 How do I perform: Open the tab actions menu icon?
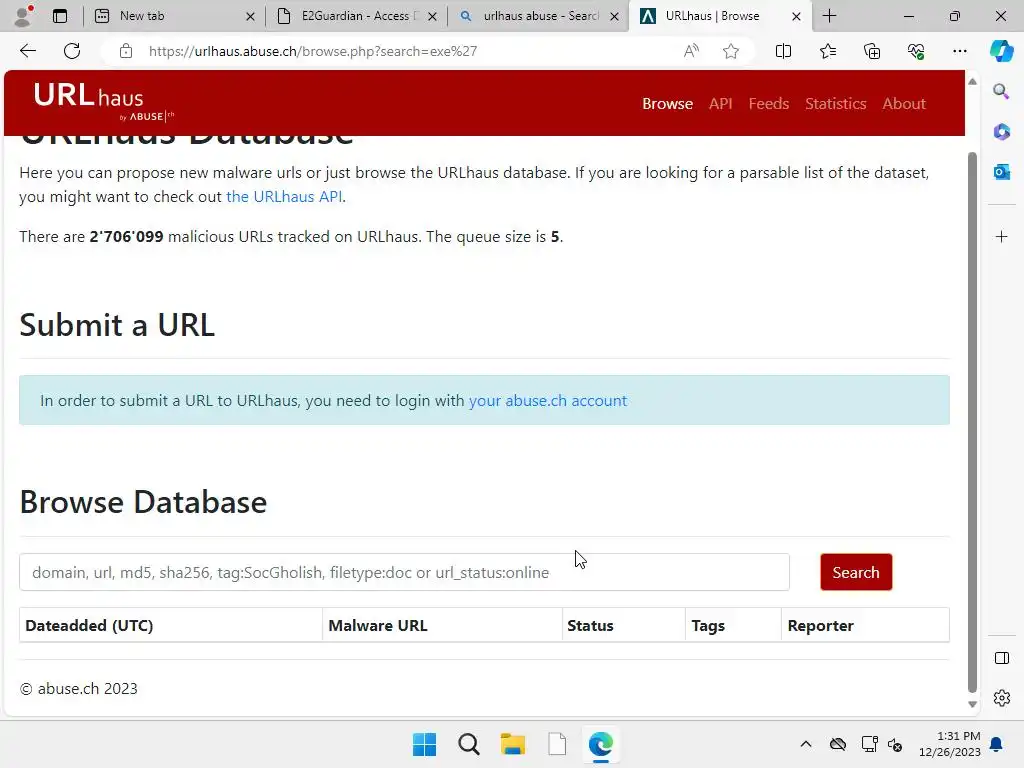pos(60,16)
